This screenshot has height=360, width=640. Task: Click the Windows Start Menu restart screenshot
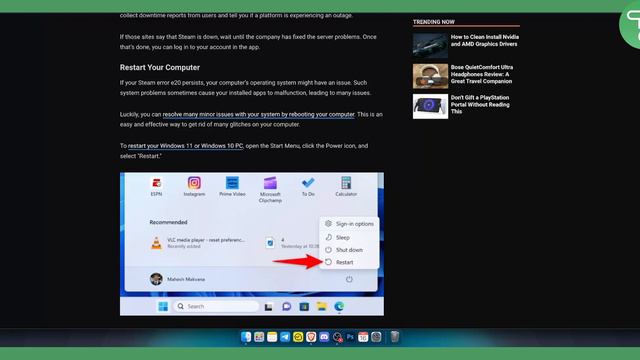pos(252,244)
